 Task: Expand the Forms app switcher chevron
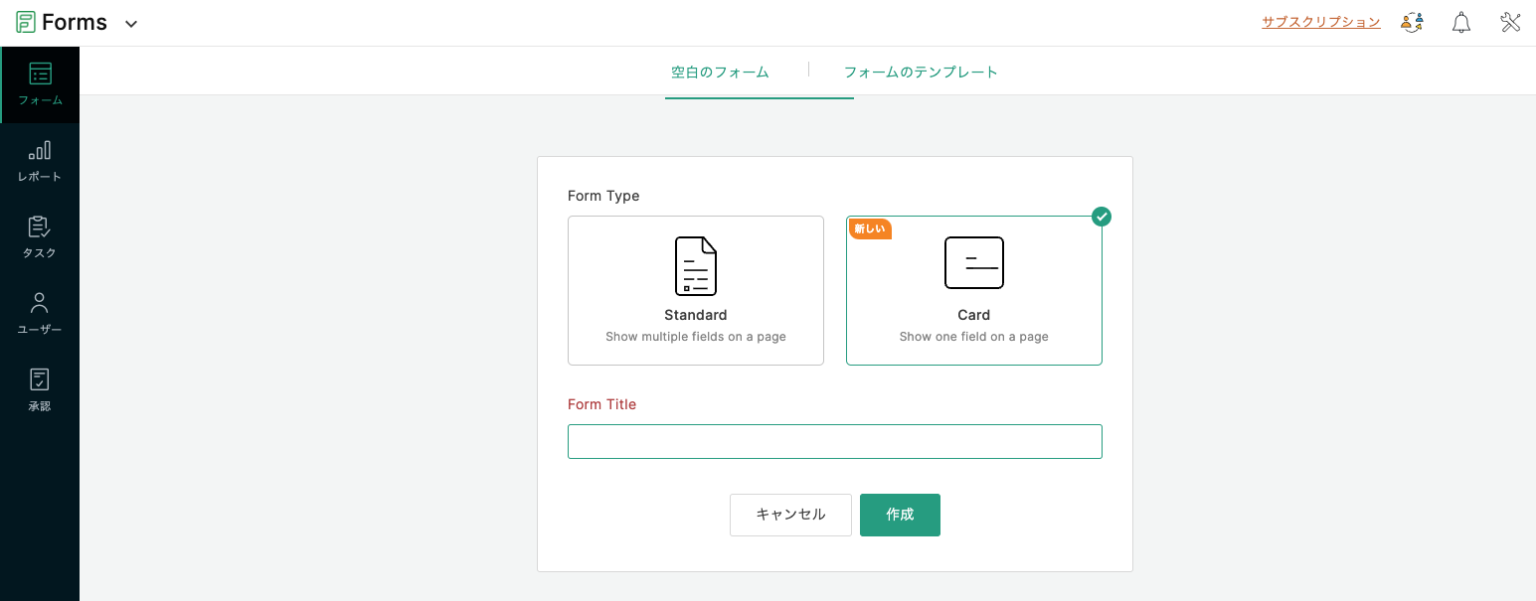pos(130,22)
